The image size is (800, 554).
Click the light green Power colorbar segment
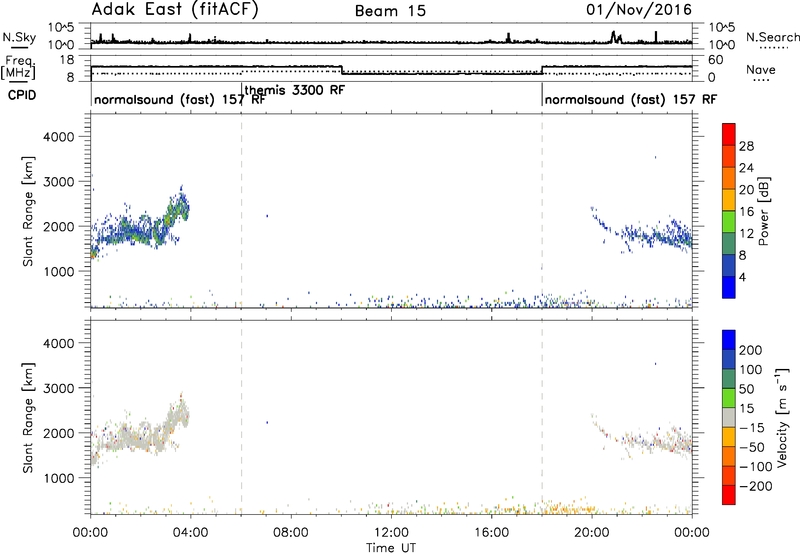click(729, 221)
